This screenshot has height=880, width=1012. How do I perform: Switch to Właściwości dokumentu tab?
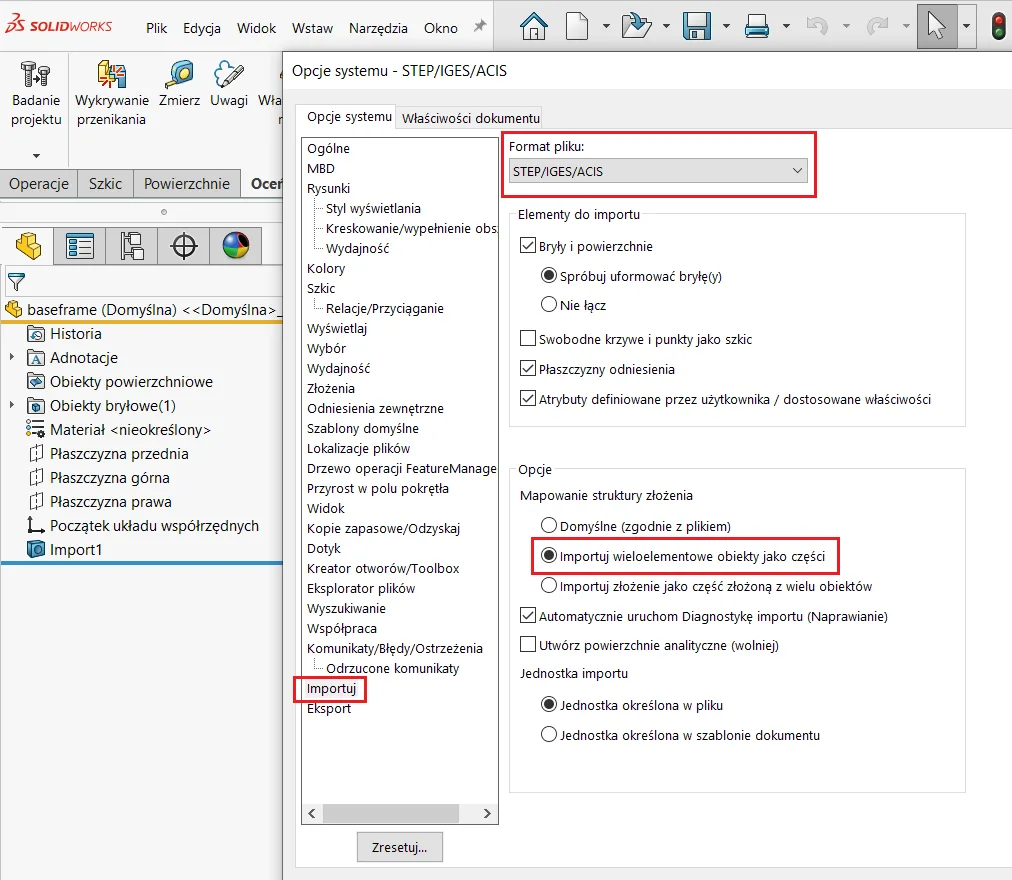point(471,118)
